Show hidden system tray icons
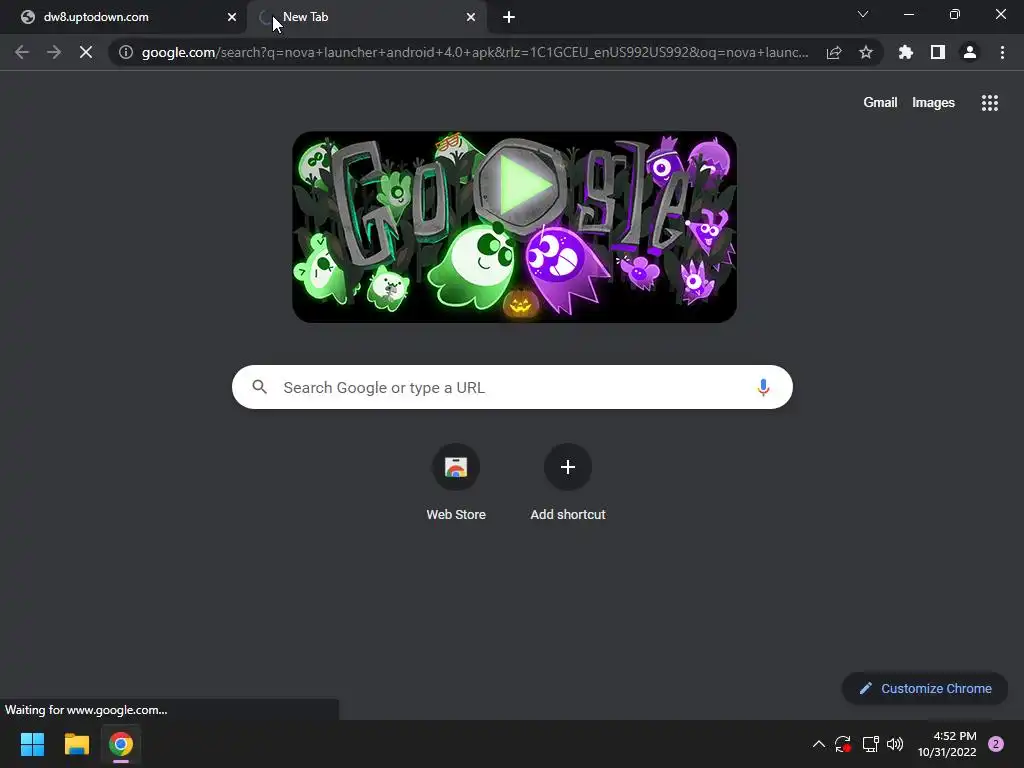Image resolution: width=1024 pixels, height=768 pixels. (x=818, y=744)
